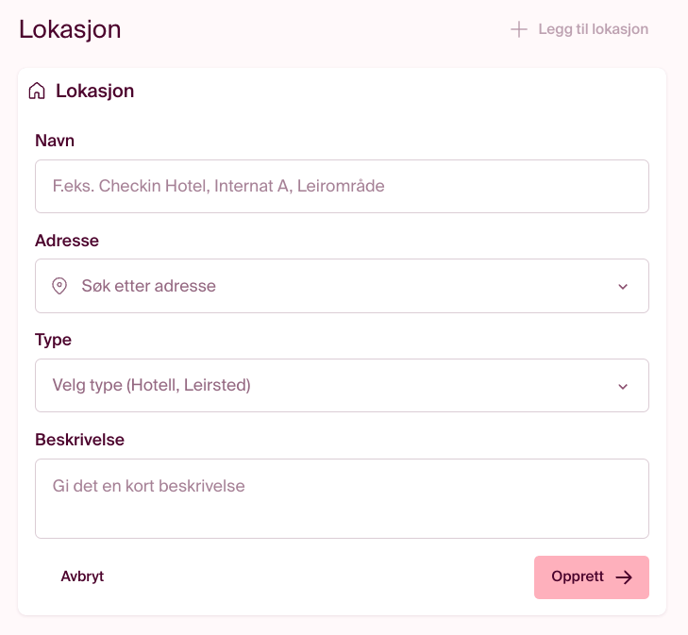Click the map pin icon in Adresse
688x635 pixels.
[60, 286]
